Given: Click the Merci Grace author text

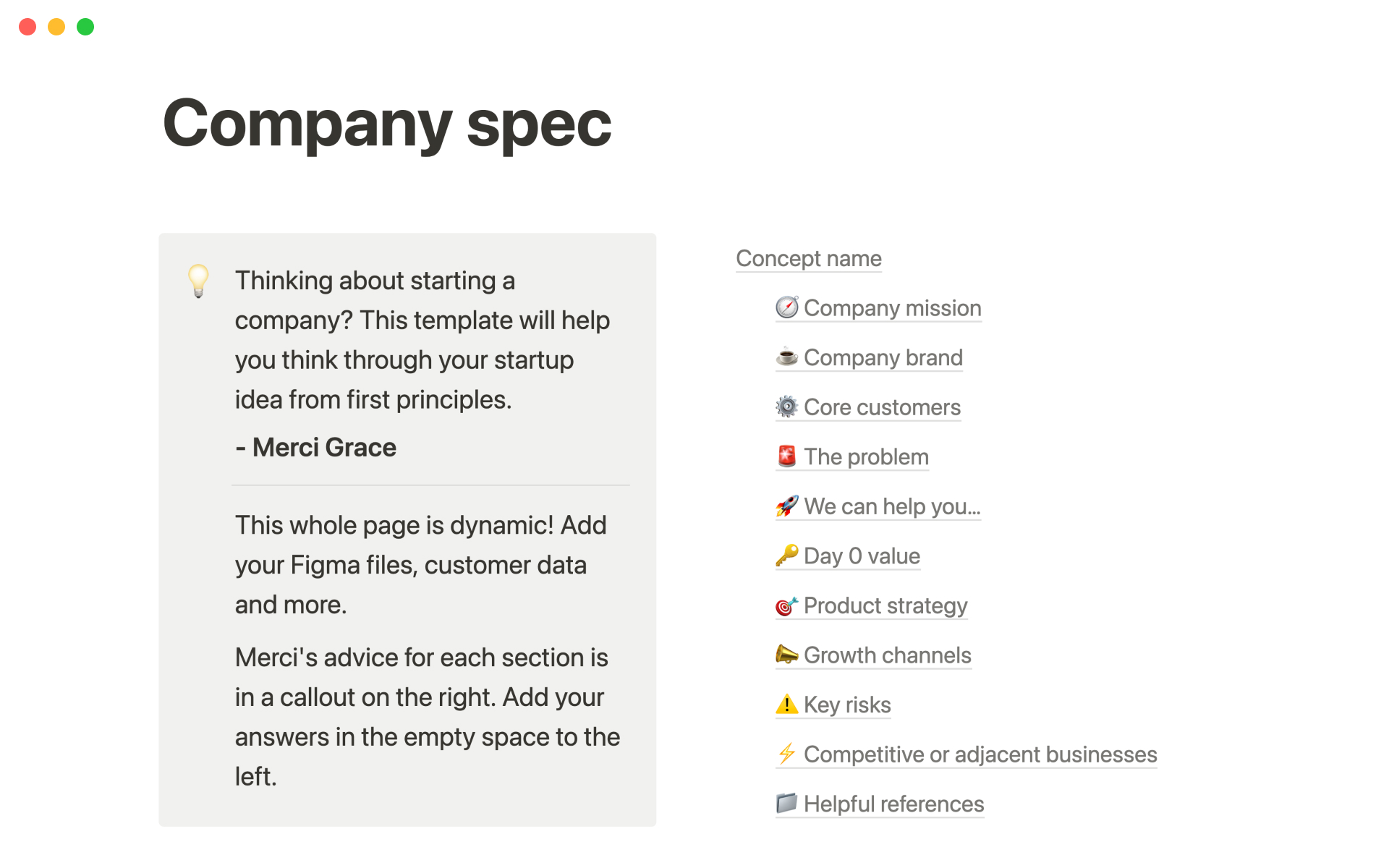Looking at the screenshot, I should [324, 448].
